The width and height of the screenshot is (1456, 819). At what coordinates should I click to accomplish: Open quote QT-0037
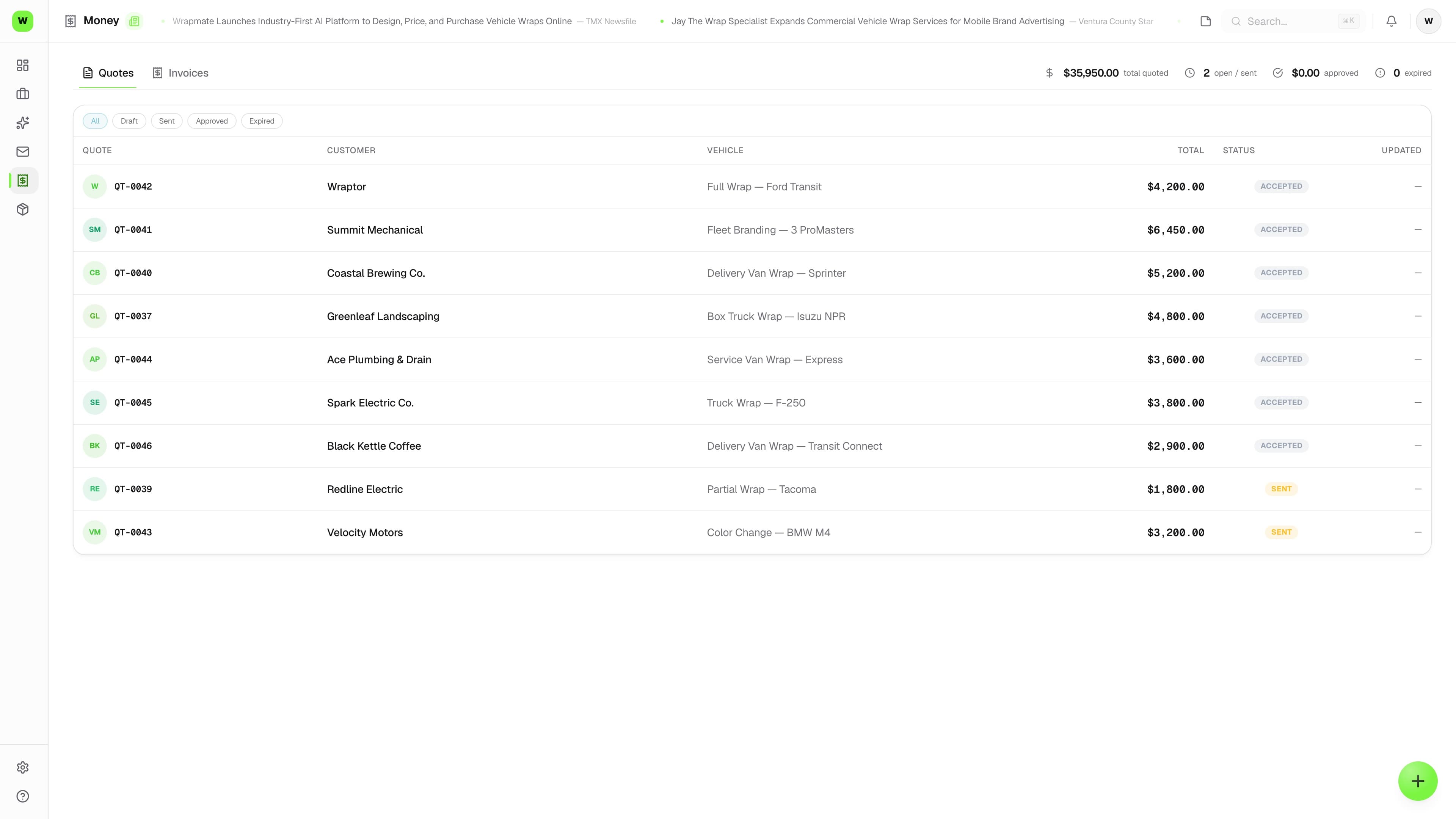click(x=133, y=316)
